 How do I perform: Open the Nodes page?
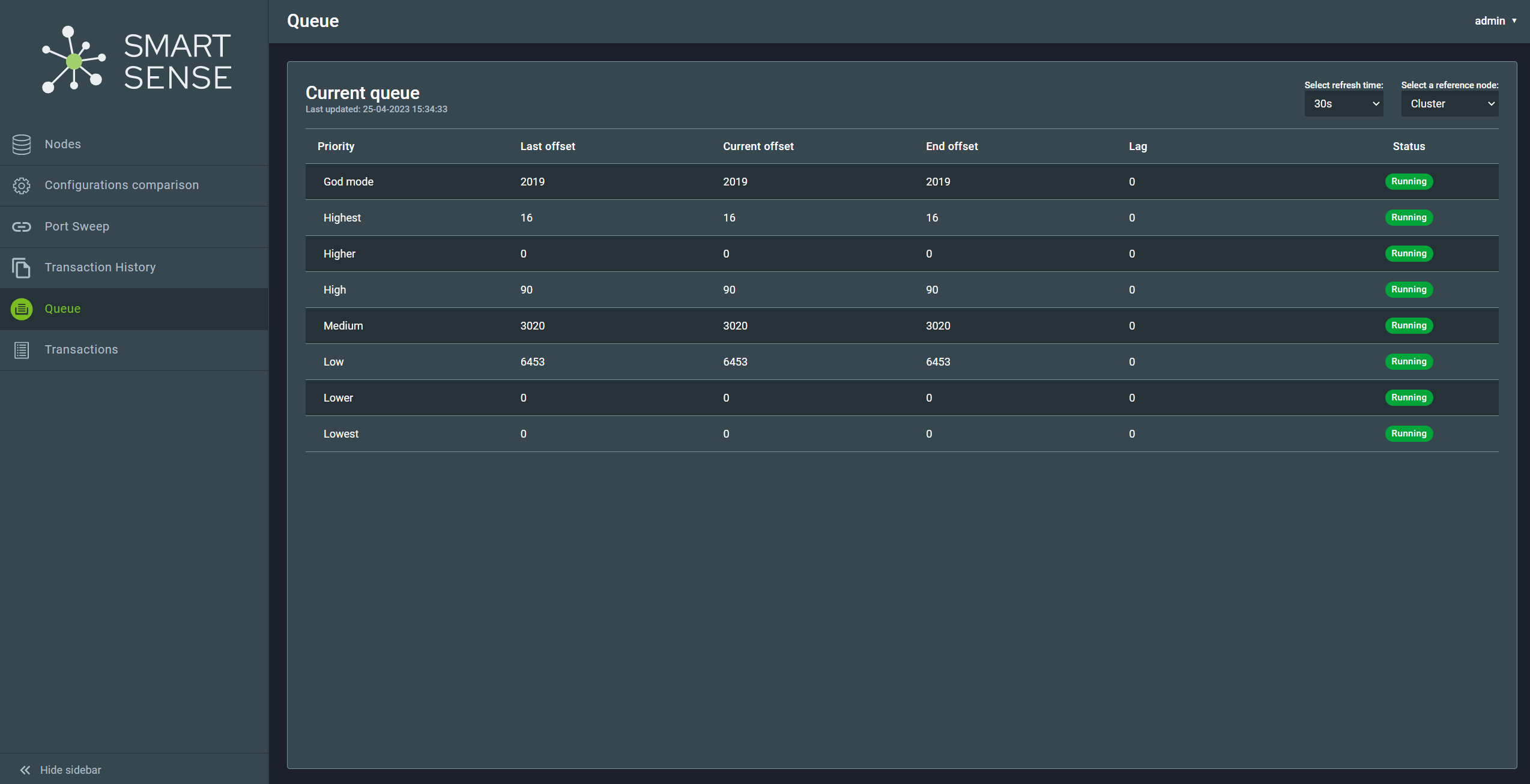(134, 145)
